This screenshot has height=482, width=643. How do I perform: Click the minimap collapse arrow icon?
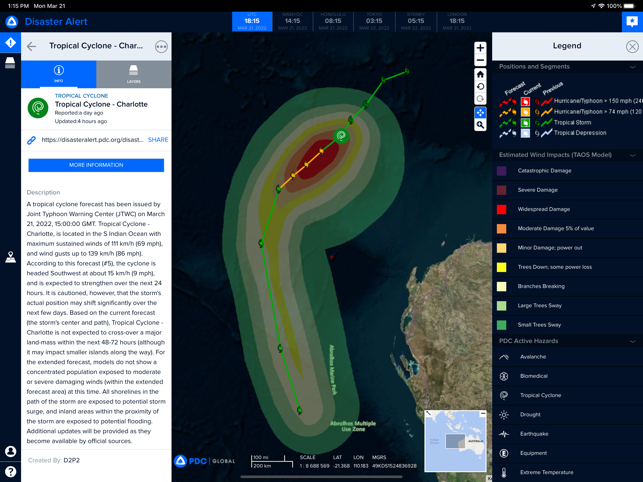tap(429, 413)
